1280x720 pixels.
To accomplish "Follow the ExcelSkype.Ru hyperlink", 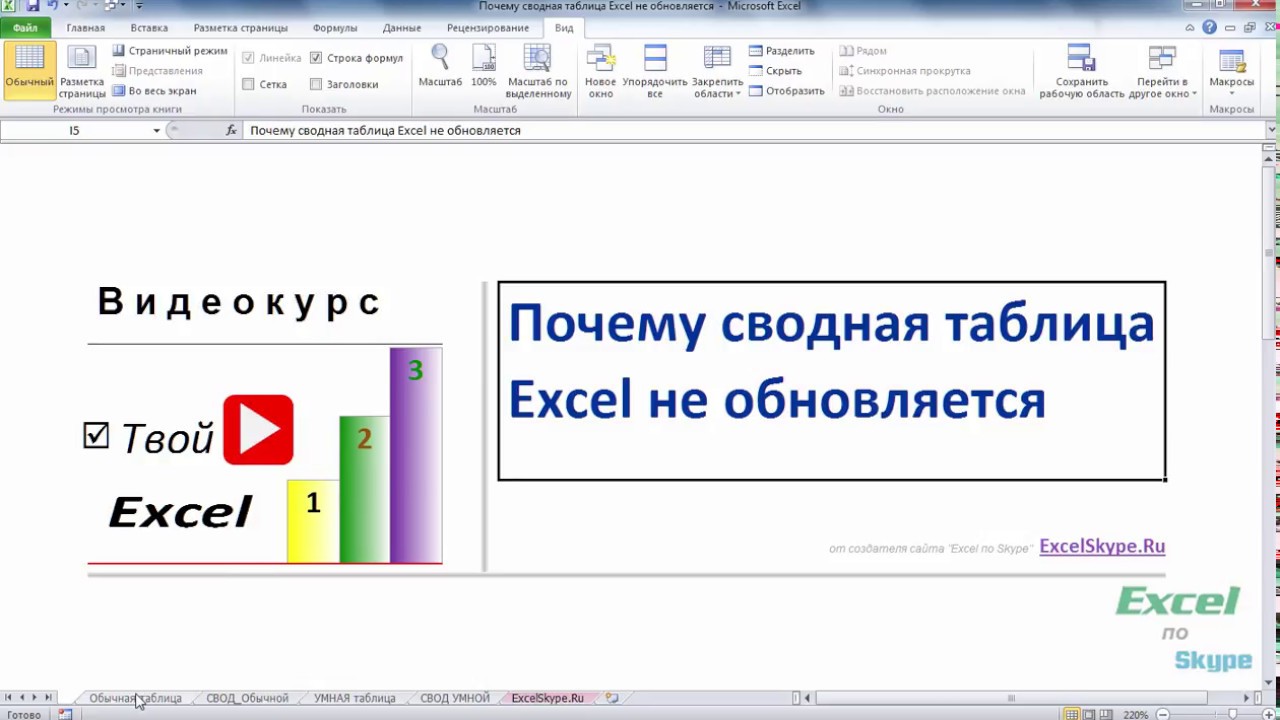I will click(1102, 546).
